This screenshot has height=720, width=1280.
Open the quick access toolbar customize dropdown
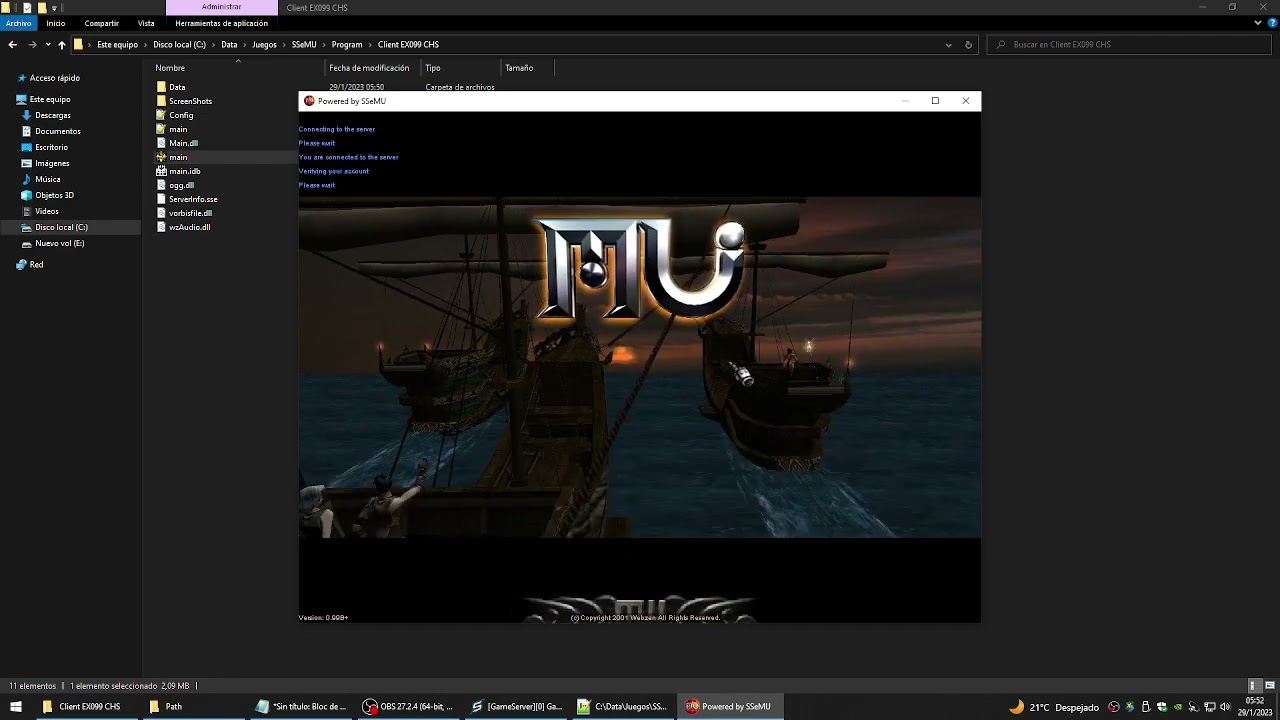point(55,7)
